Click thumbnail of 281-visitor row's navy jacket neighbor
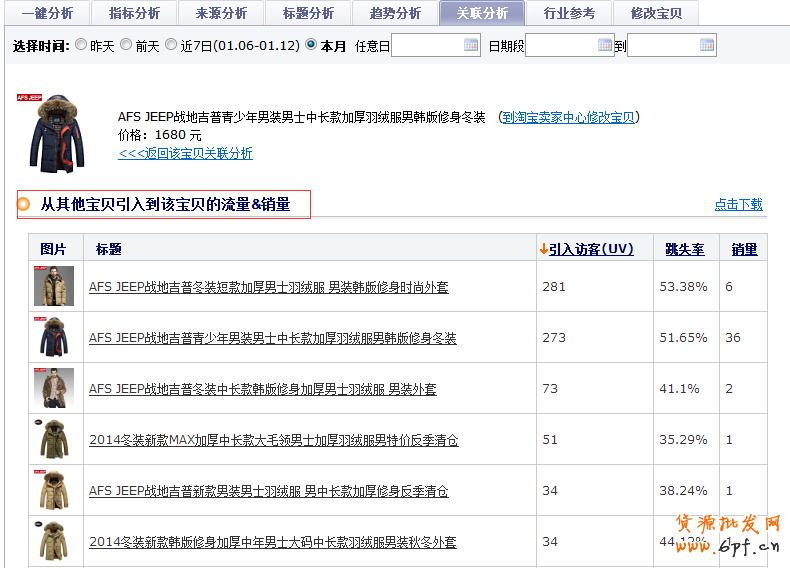 [53, 337]
